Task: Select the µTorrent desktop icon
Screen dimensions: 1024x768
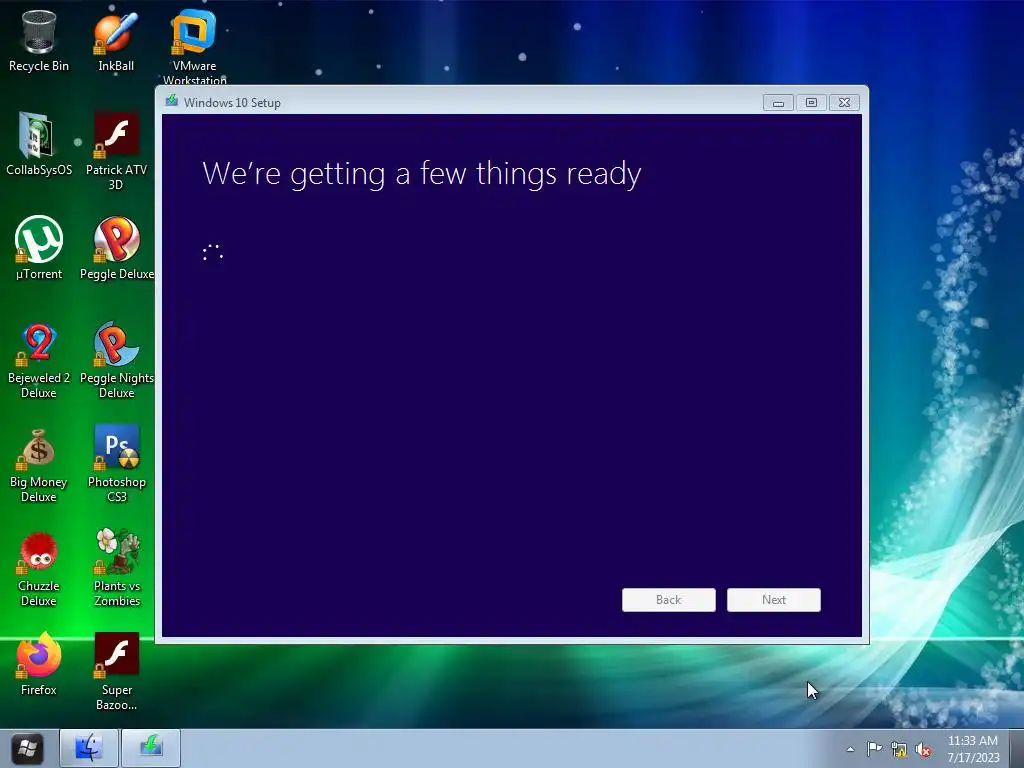Action: pos(39,248)
